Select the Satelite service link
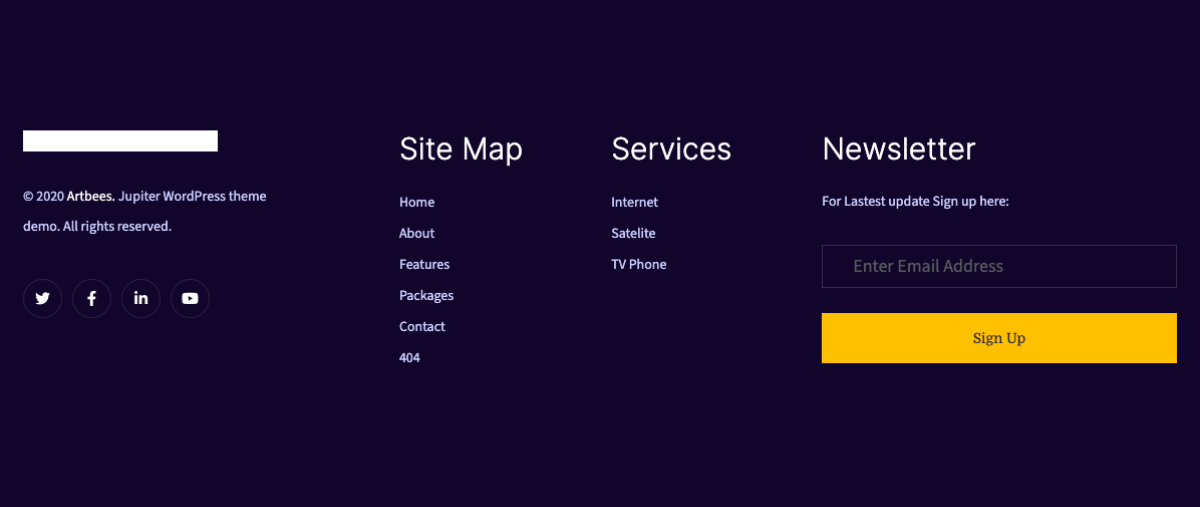The height and width of the screenshot is (507, 1200). [633, 233]
